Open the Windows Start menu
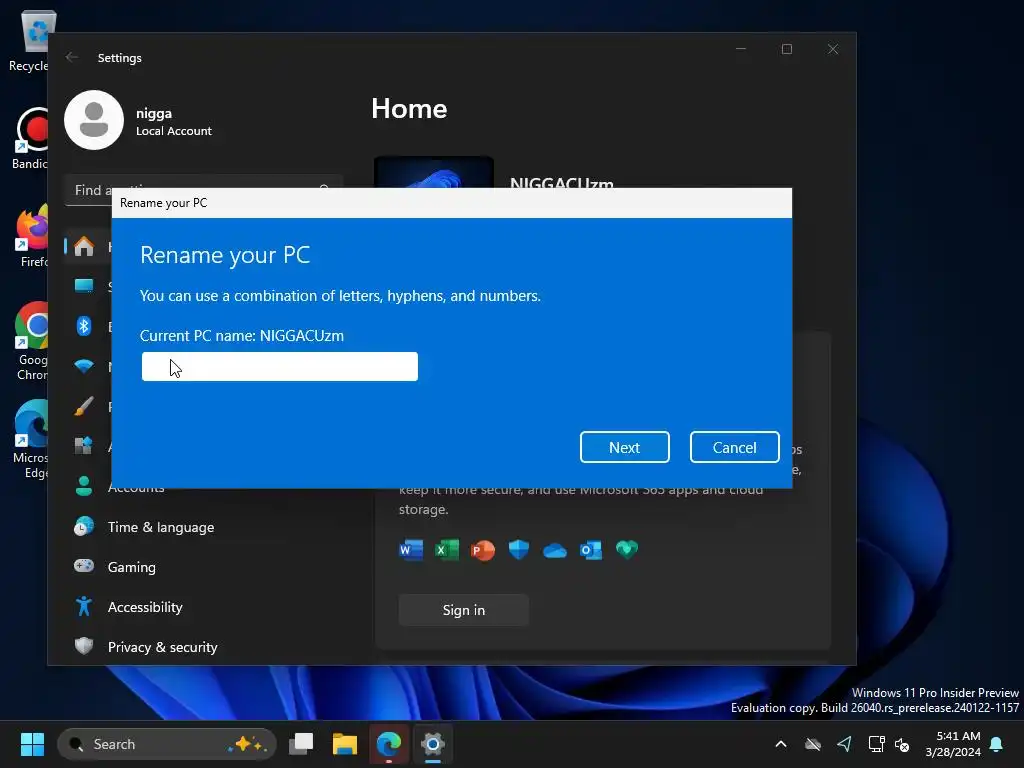 coord(32,744)
